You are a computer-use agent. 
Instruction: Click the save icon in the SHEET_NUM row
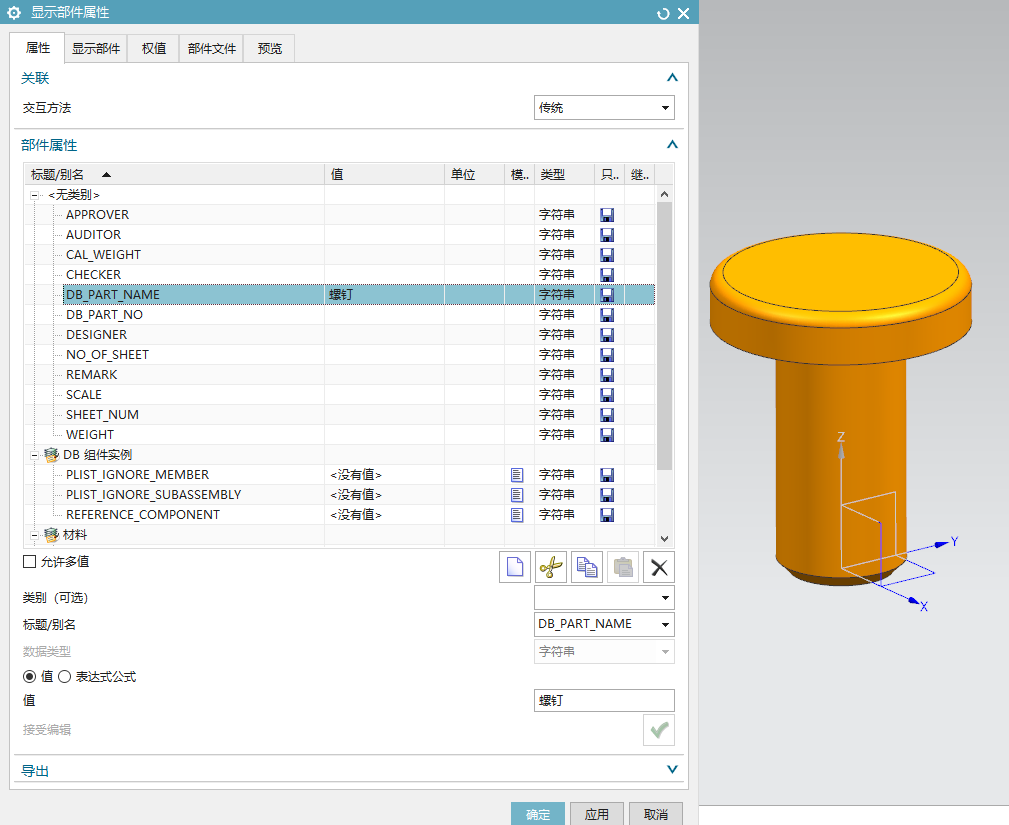607,414
